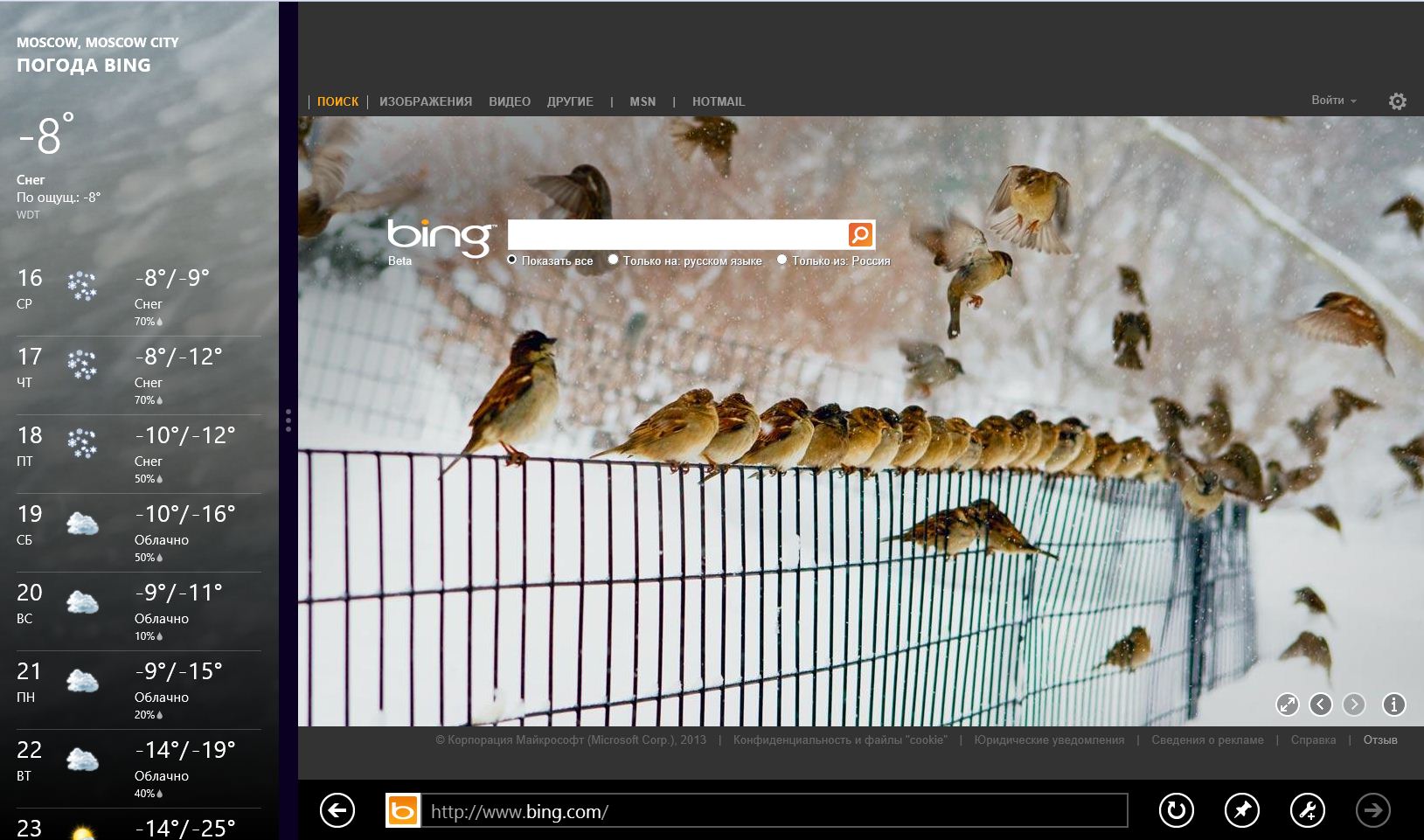
Task: Open page tools wrench icon
Action: click(1307, 810)
